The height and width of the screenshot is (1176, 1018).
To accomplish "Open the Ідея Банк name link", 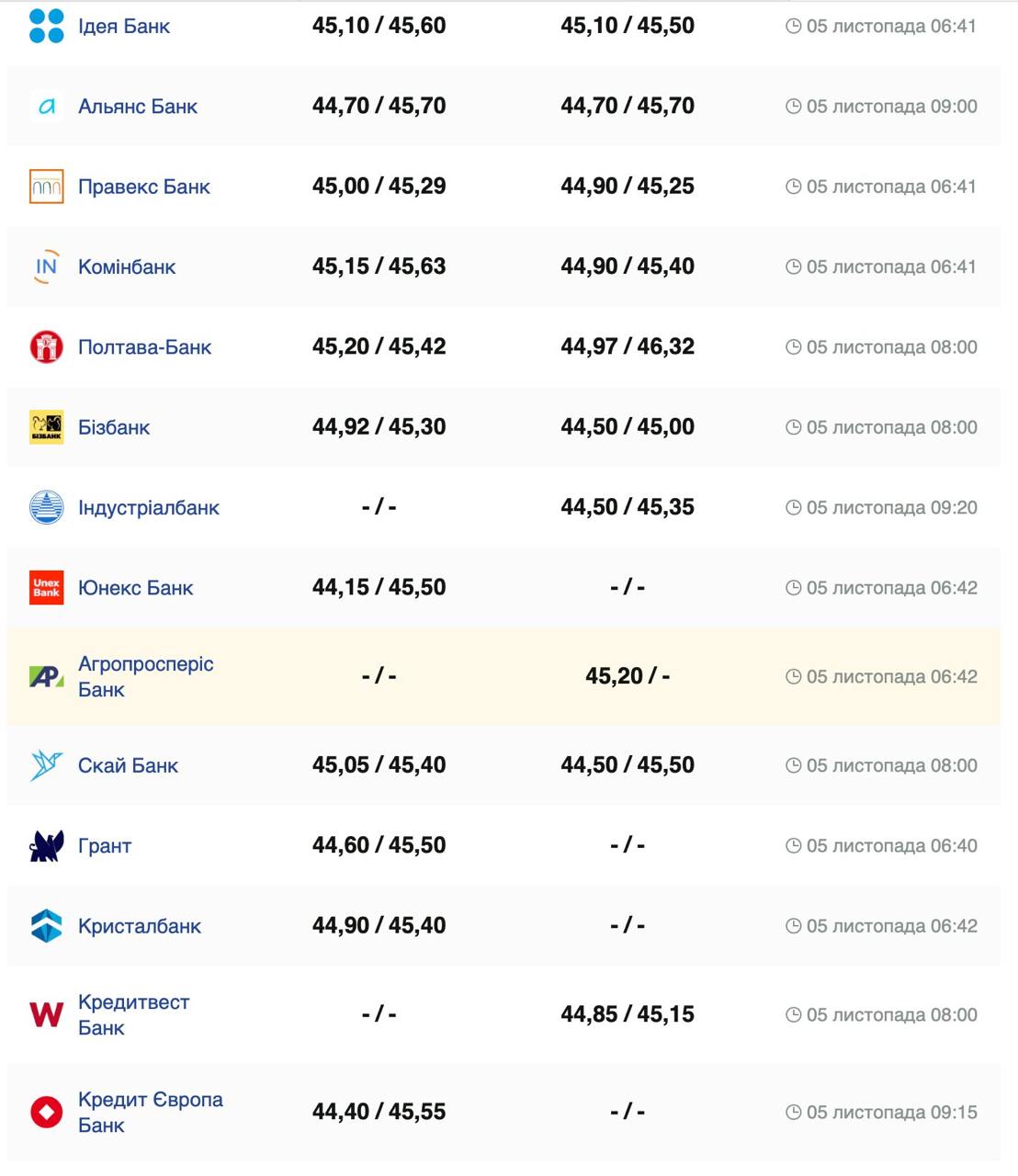I will (x=124, y=27).
